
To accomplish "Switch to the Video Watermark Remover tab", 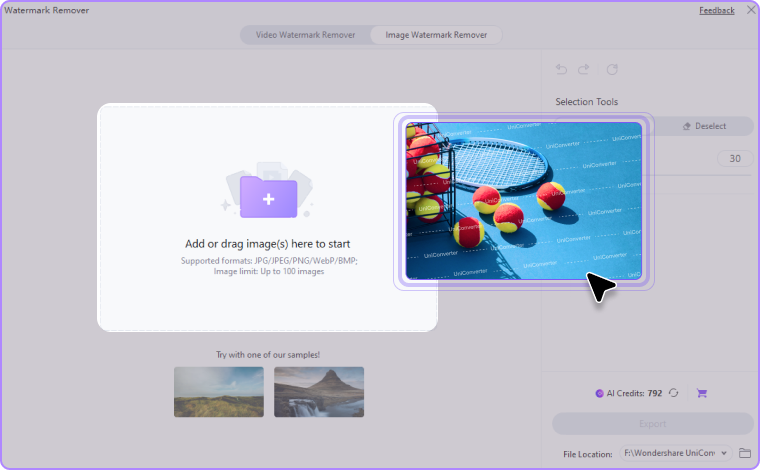I will 305,35.
